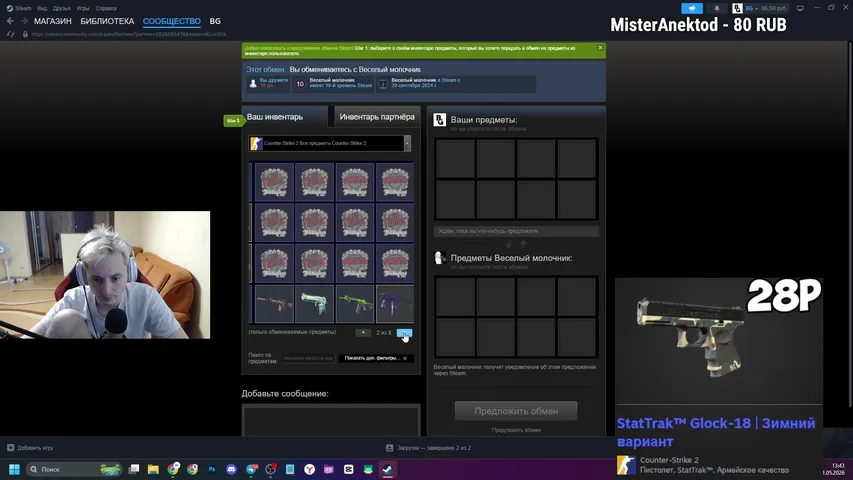This screenshot has width=853, height=480.
Task: Expand Показать доп. фильтры
Action: pyautogui.click(x=376, y=358)
